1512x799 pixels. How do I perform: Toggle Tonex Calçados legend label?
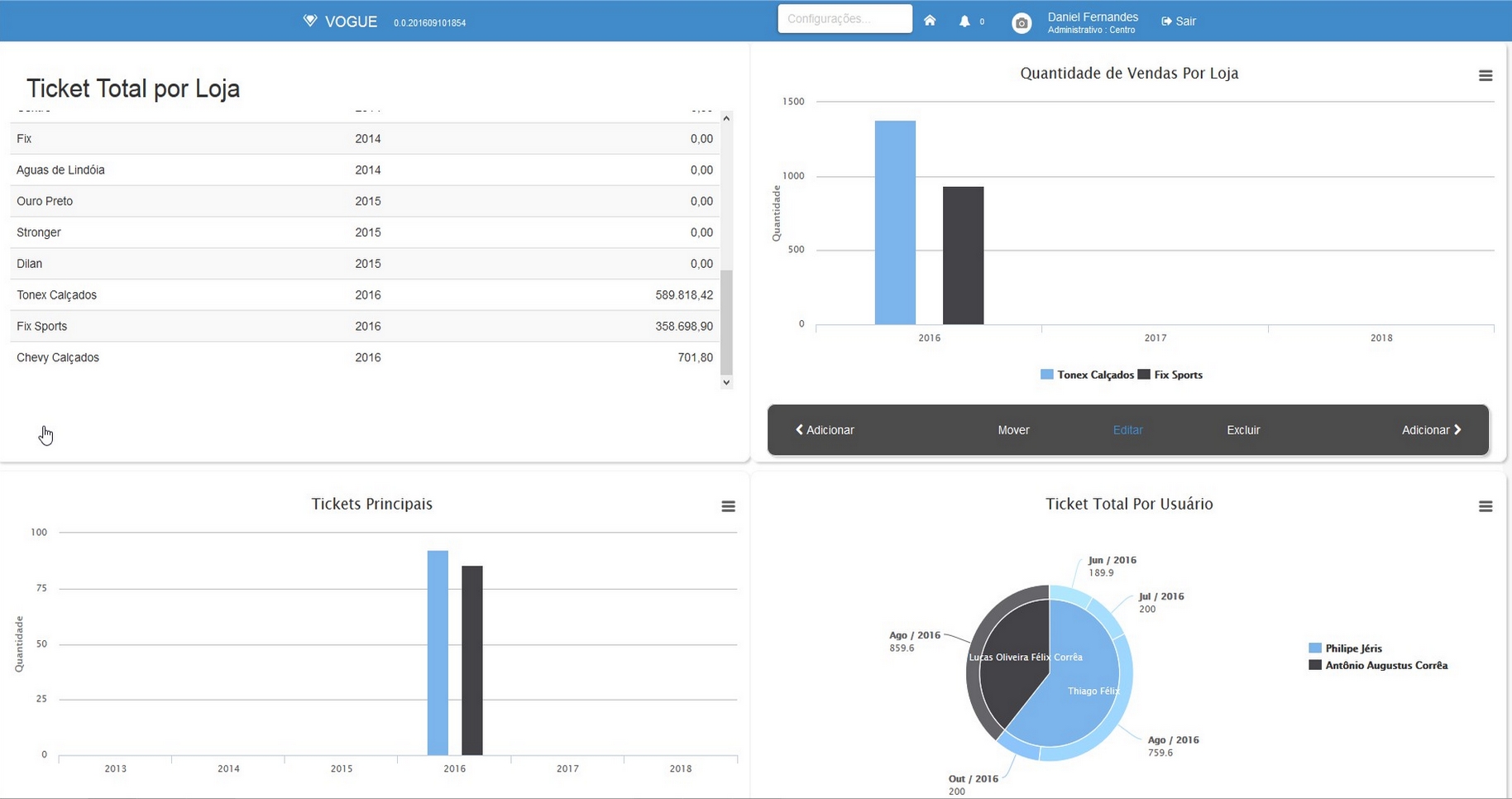1095,375
